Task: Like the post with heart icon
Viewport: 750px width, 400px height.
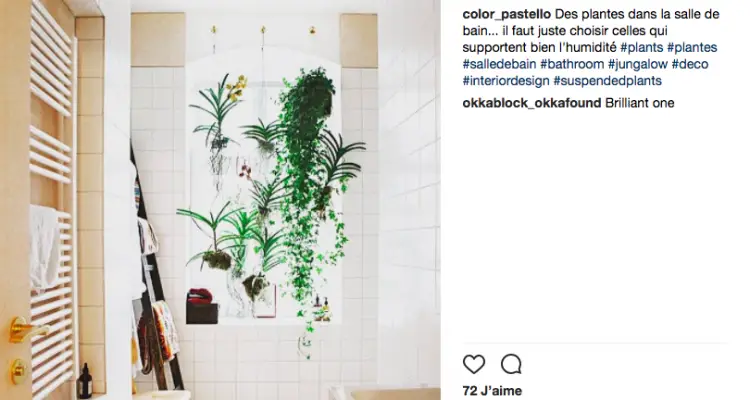Action: click(474, 365)
